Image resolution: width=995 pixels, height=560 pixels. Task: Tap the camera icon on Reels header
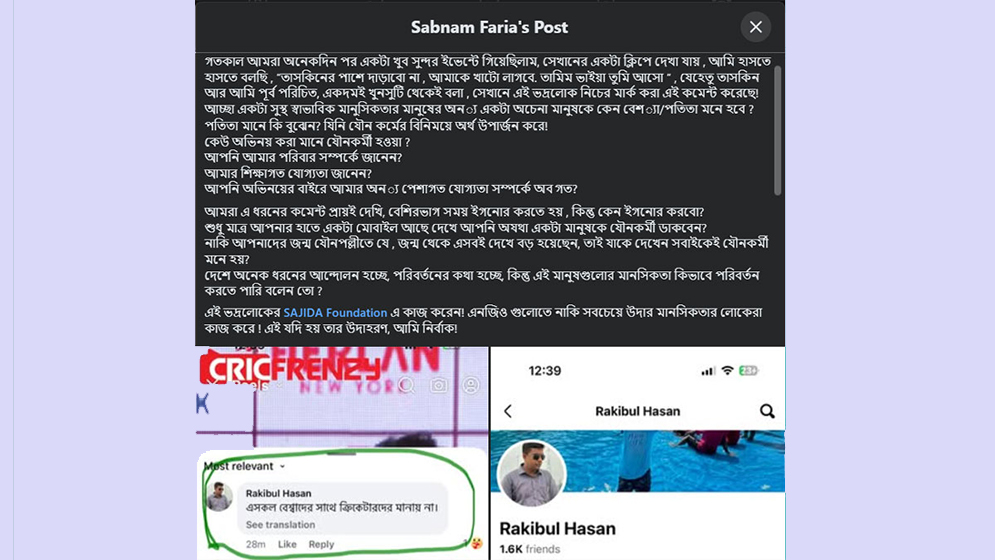(x=438, y=385)
